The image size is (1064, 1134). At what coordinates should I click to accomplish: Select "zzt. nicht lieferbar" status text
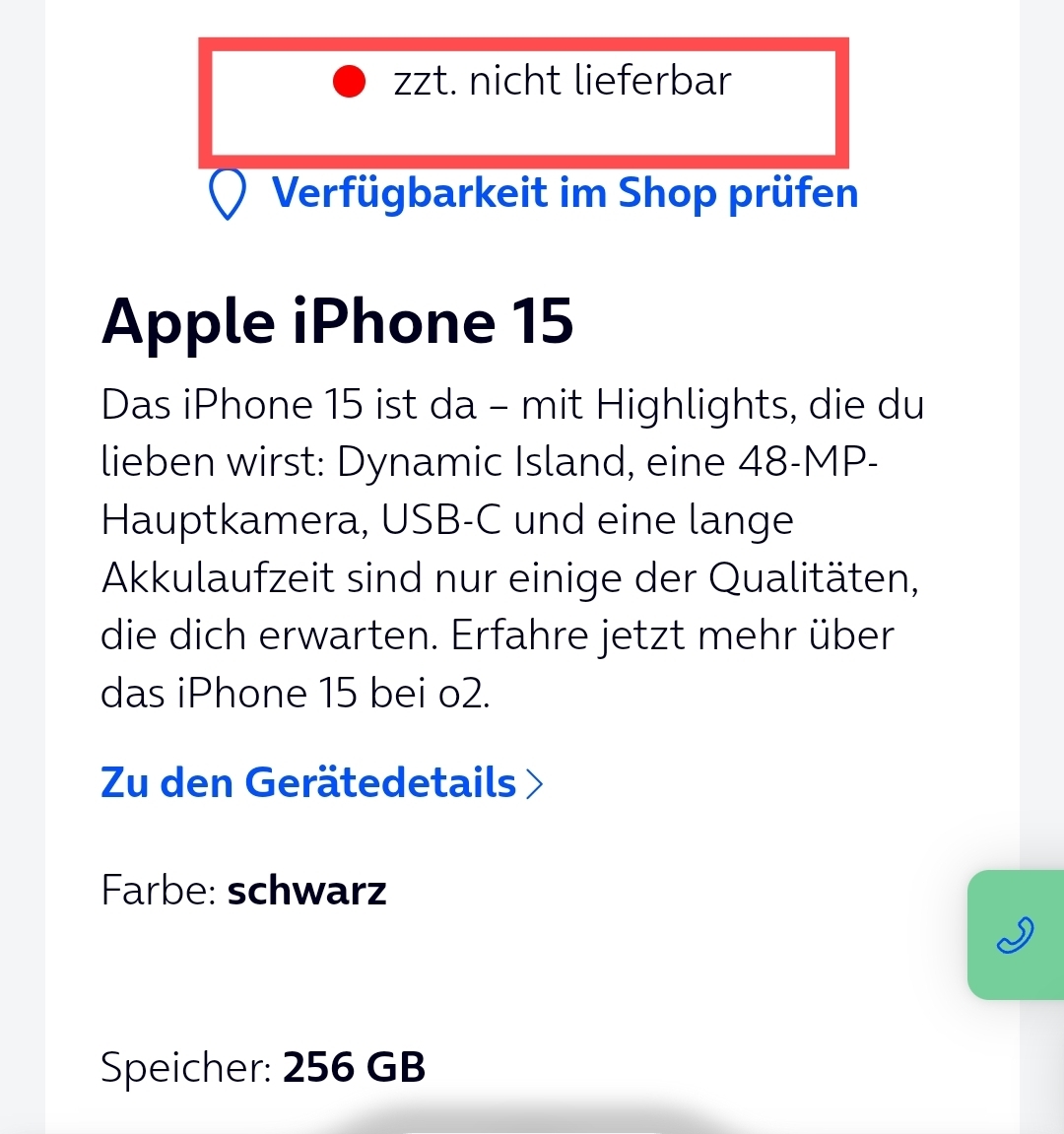562,80
